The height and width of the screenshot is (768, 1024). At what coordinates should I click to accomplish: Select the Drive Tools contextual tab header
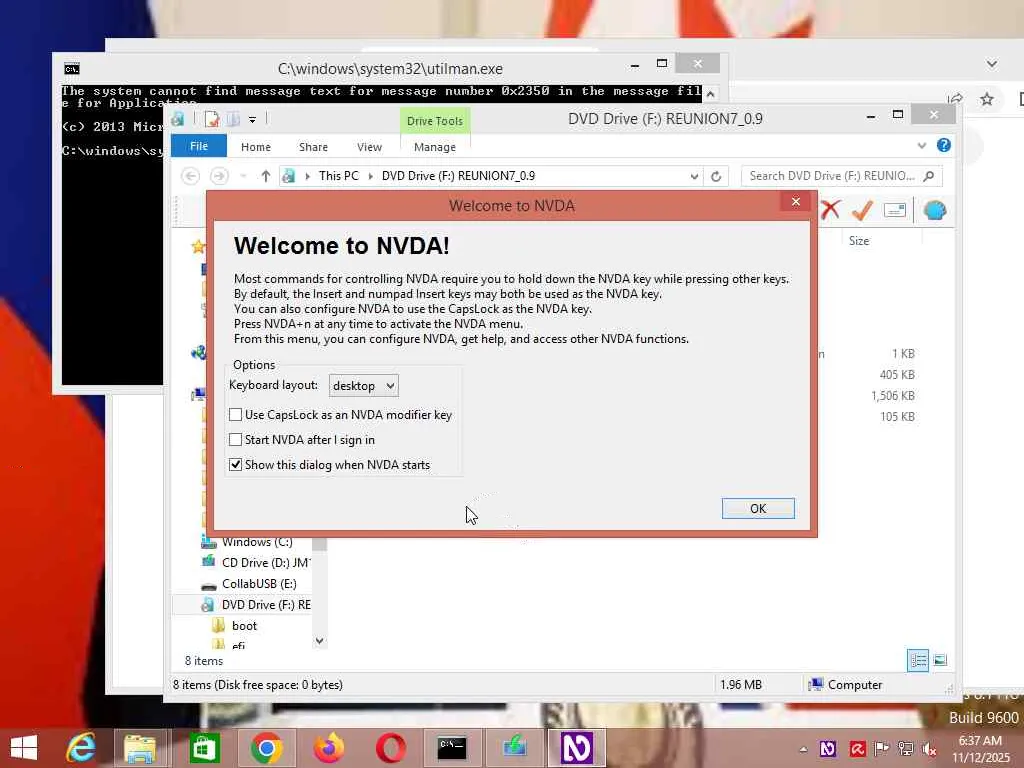tap(435, 121)
